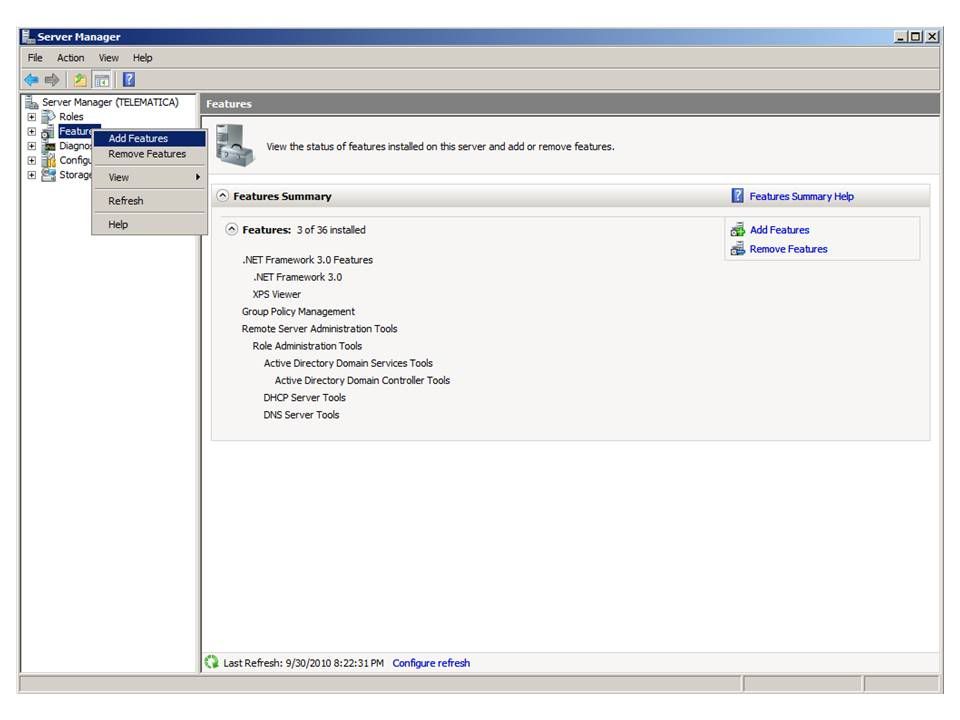Screen dimensions: 960x720
Task: Choose Add Features from context menu
Action: point(138,139)
